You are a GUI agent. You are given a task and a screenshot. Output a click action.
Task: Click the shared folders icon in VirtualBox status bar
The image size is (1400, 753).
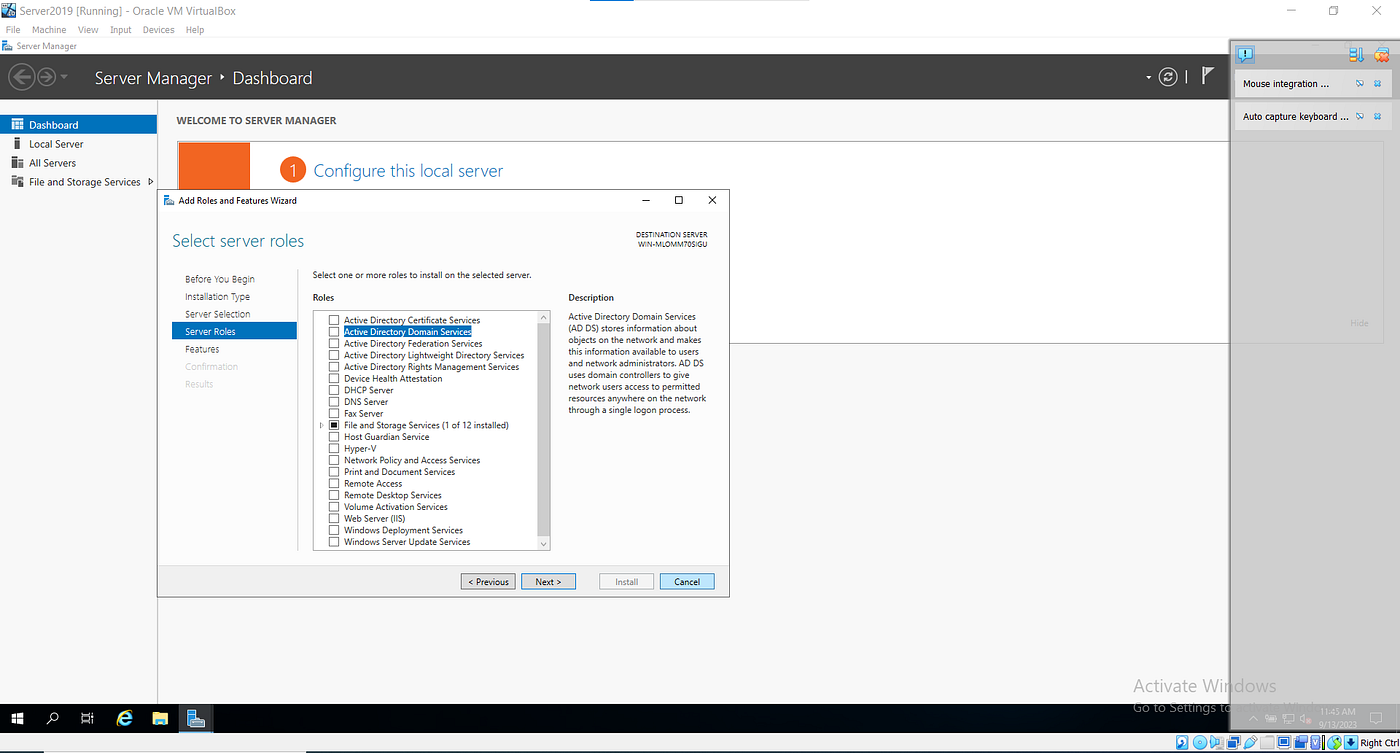point(1267,742)
